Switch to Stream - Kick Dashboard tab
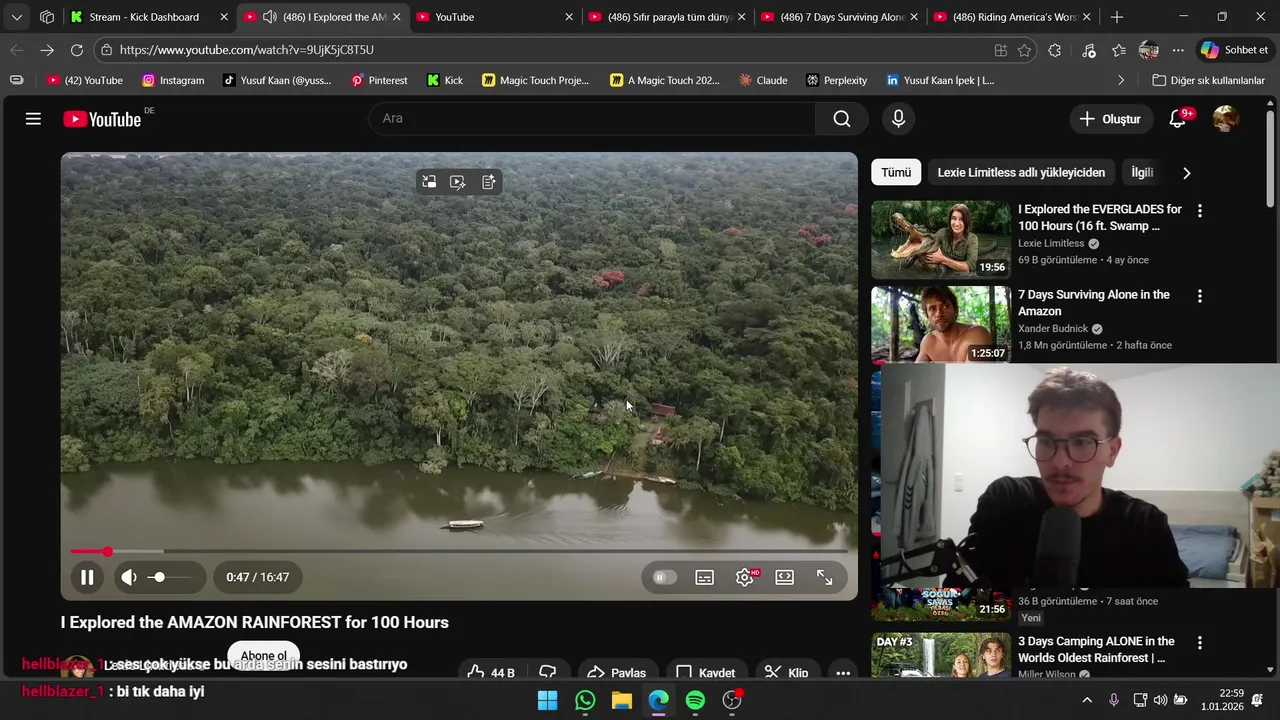Image resolution: width=1280 pixels, height=720 pixels. click(148, 17)
